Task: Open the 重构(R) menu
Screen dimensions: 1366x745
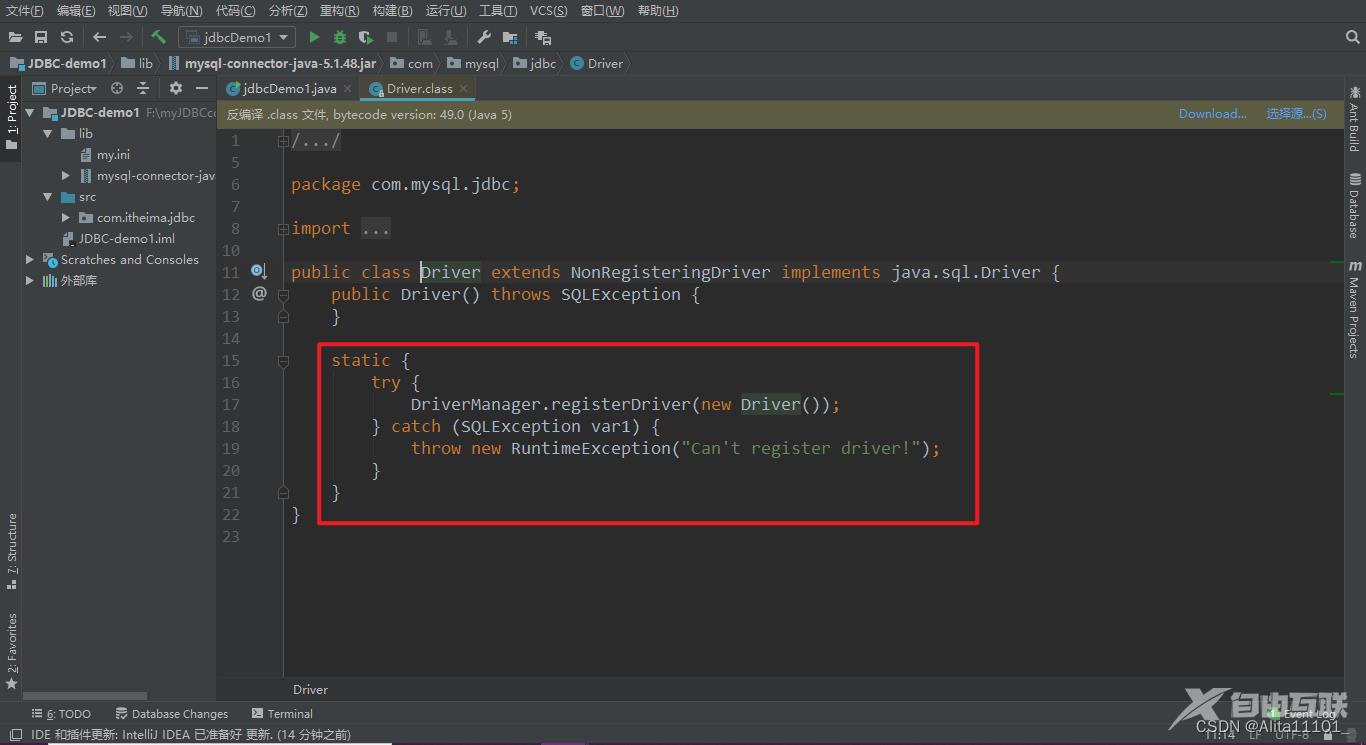Action: [x=339, y=11]
